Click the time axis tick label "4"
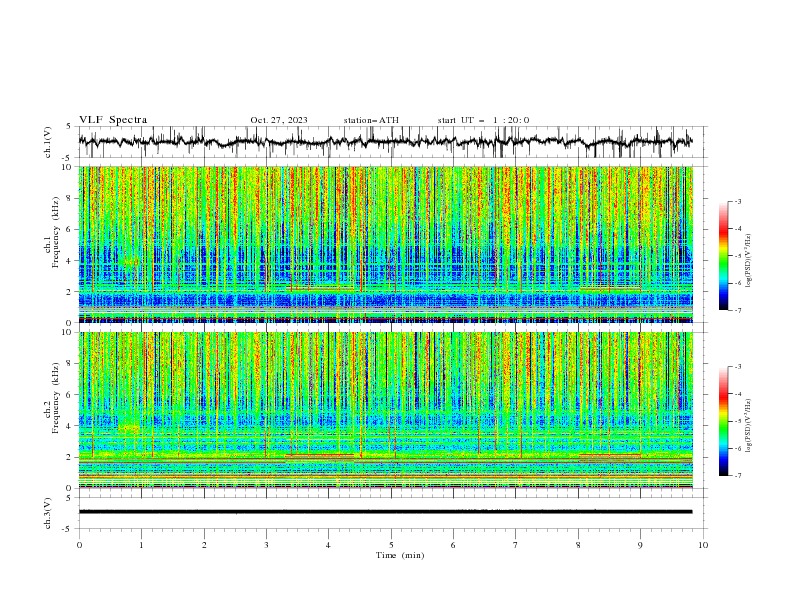Image resolution: width=792 pixels, height=612 pixels. click(x=328, y=545)
